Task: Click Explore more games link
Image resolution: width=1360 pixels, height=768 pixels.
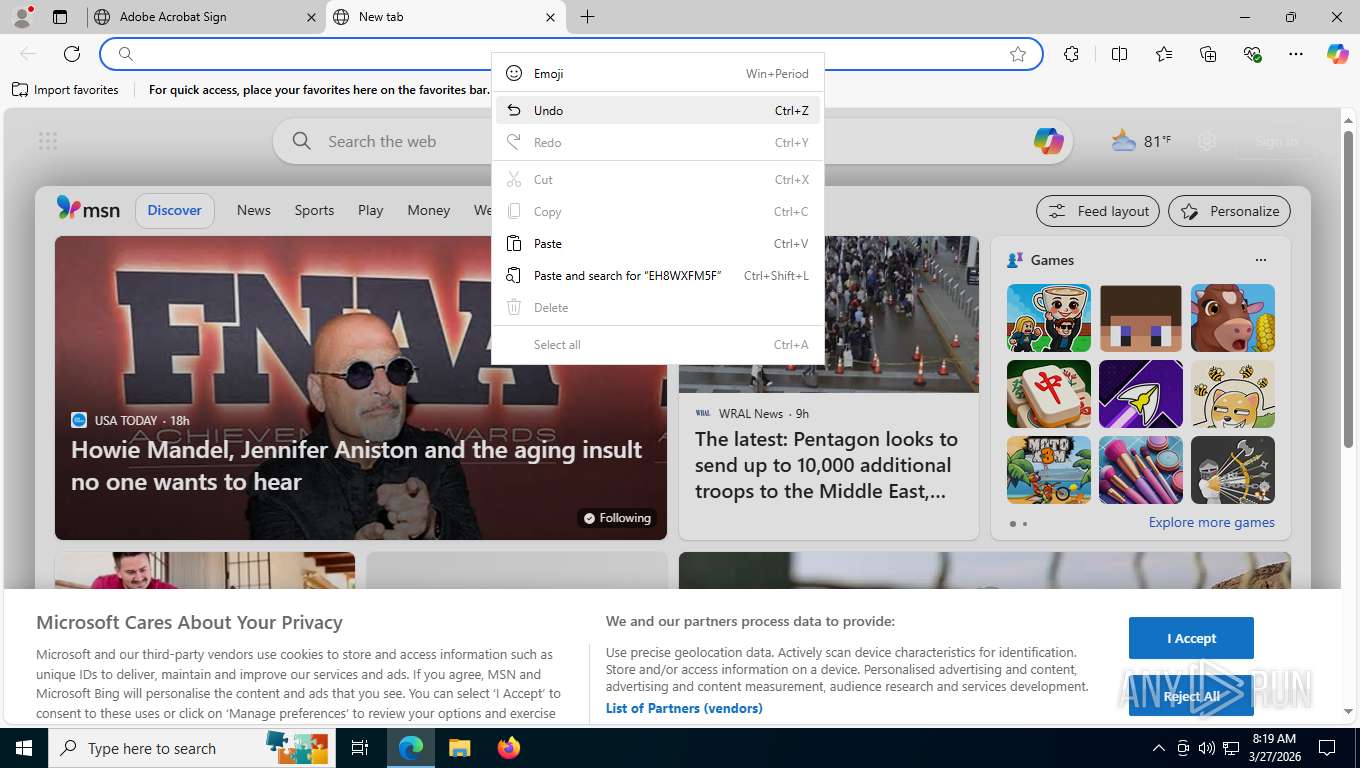Action: (1211, 522)
